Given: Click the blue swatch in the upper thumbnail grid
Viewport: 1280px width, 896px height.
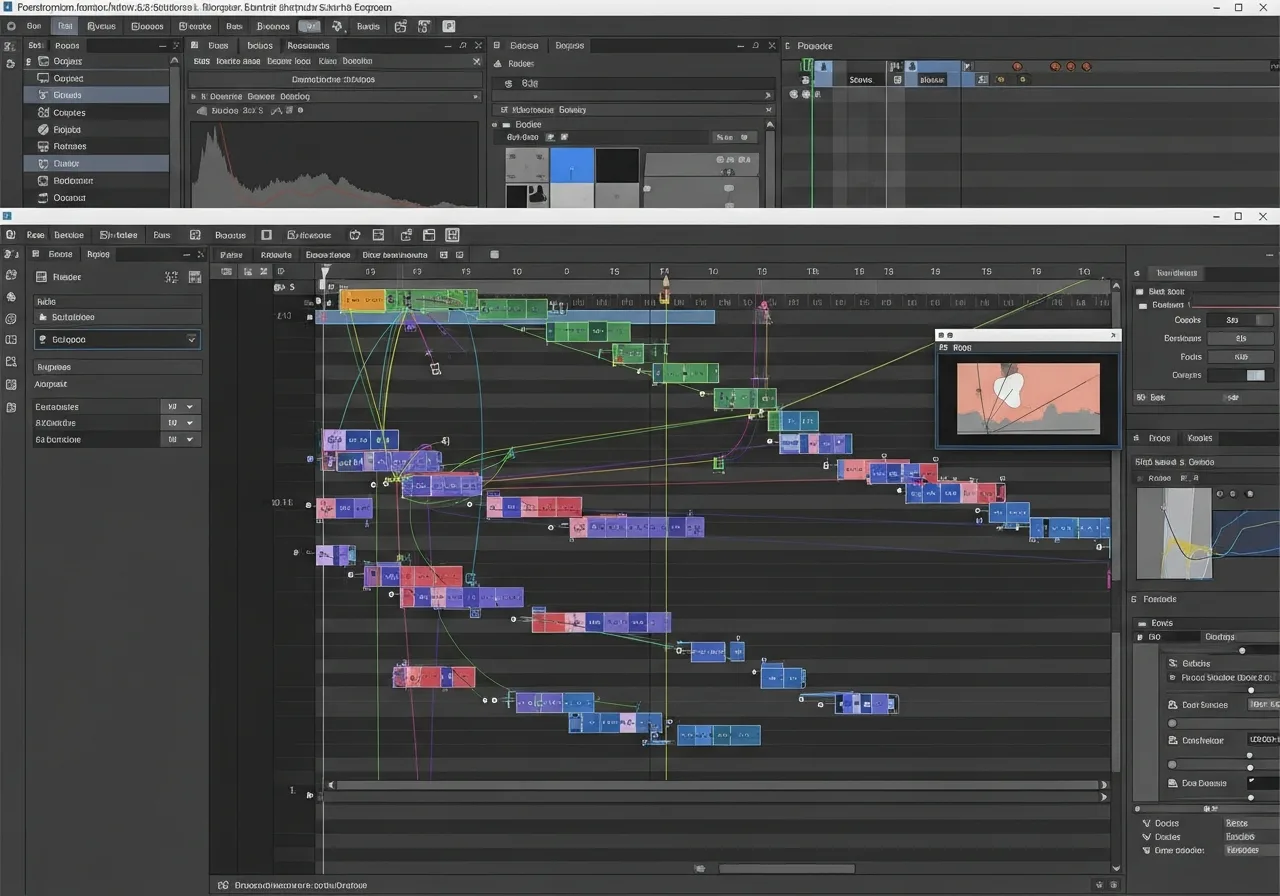Looking at the screenshot, I should [x=572, y=165].
